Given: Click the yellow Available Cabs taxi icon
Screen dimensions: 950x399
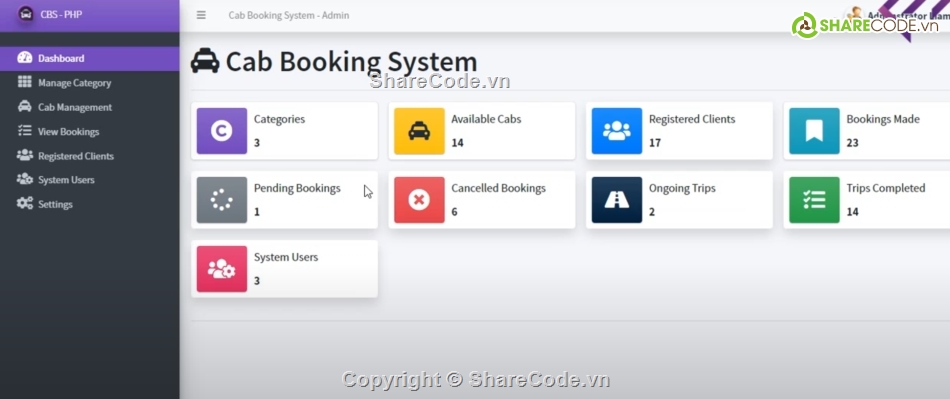Looking at the screenshot, I should point(419,131).
